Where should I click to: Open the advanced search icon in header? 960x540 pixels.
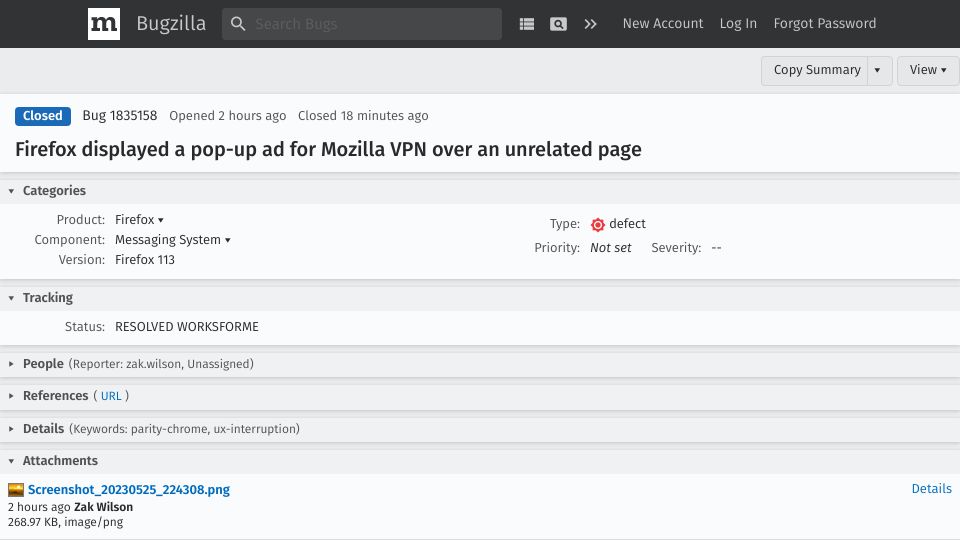pos(558,24)
